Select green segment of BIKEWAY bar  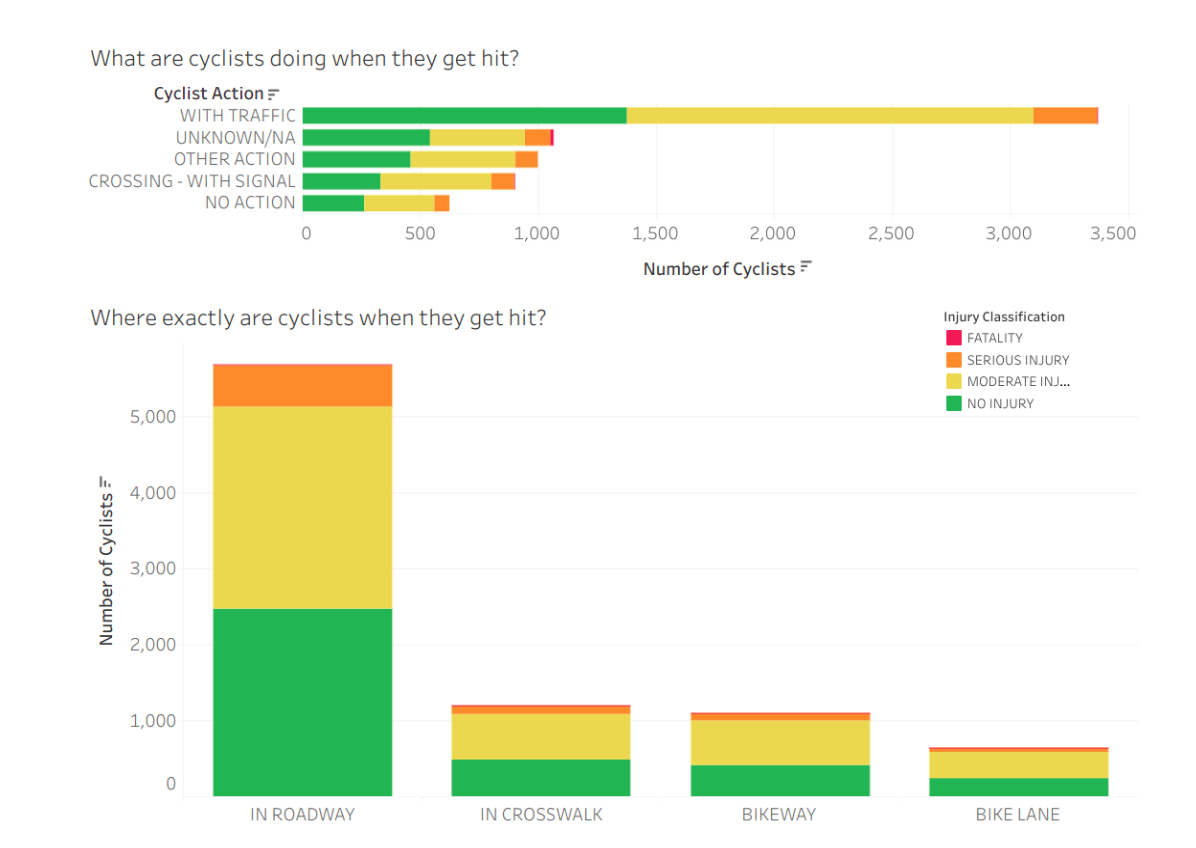(779, 780)
